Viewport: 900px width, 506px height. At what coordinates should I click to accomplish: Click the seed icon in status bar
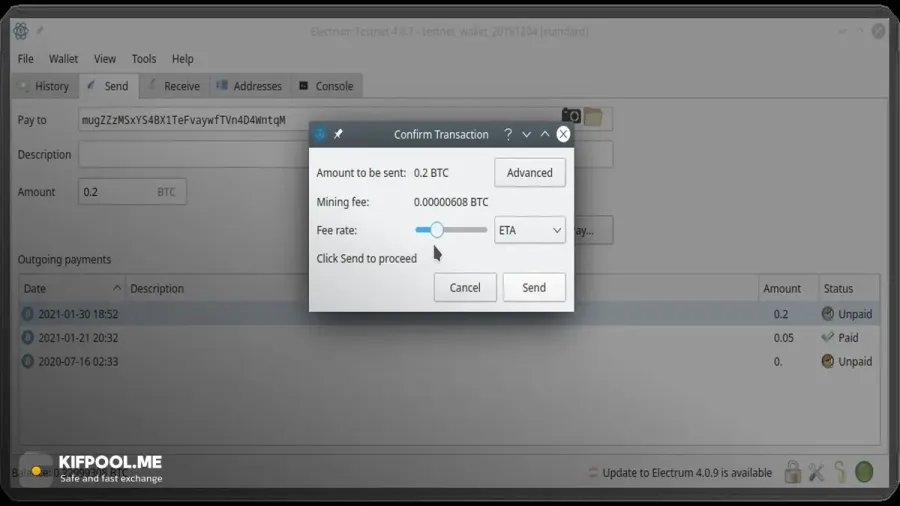tap(840, 472)
